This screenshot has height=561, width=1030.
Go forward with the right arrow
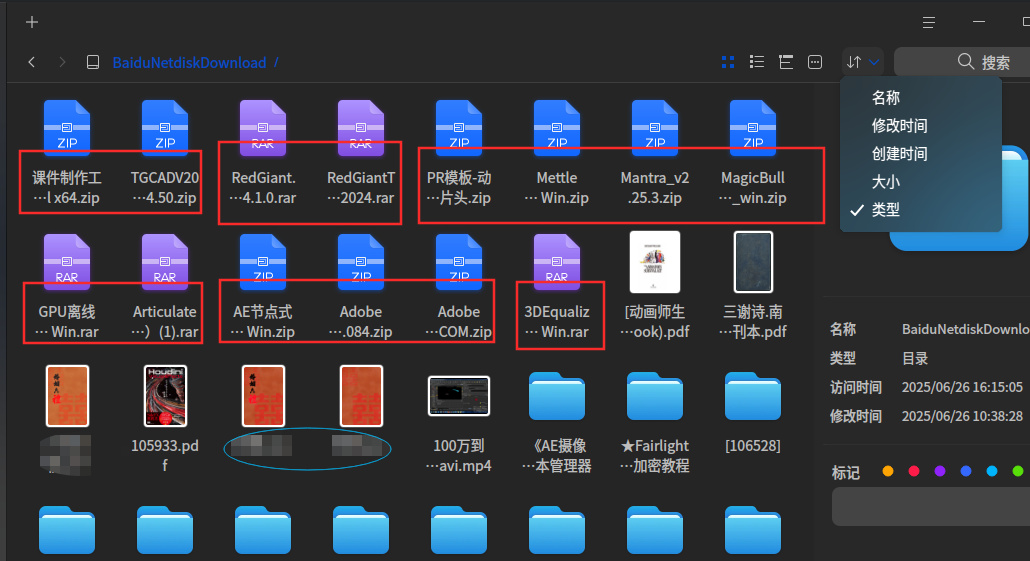click(62, 62)
